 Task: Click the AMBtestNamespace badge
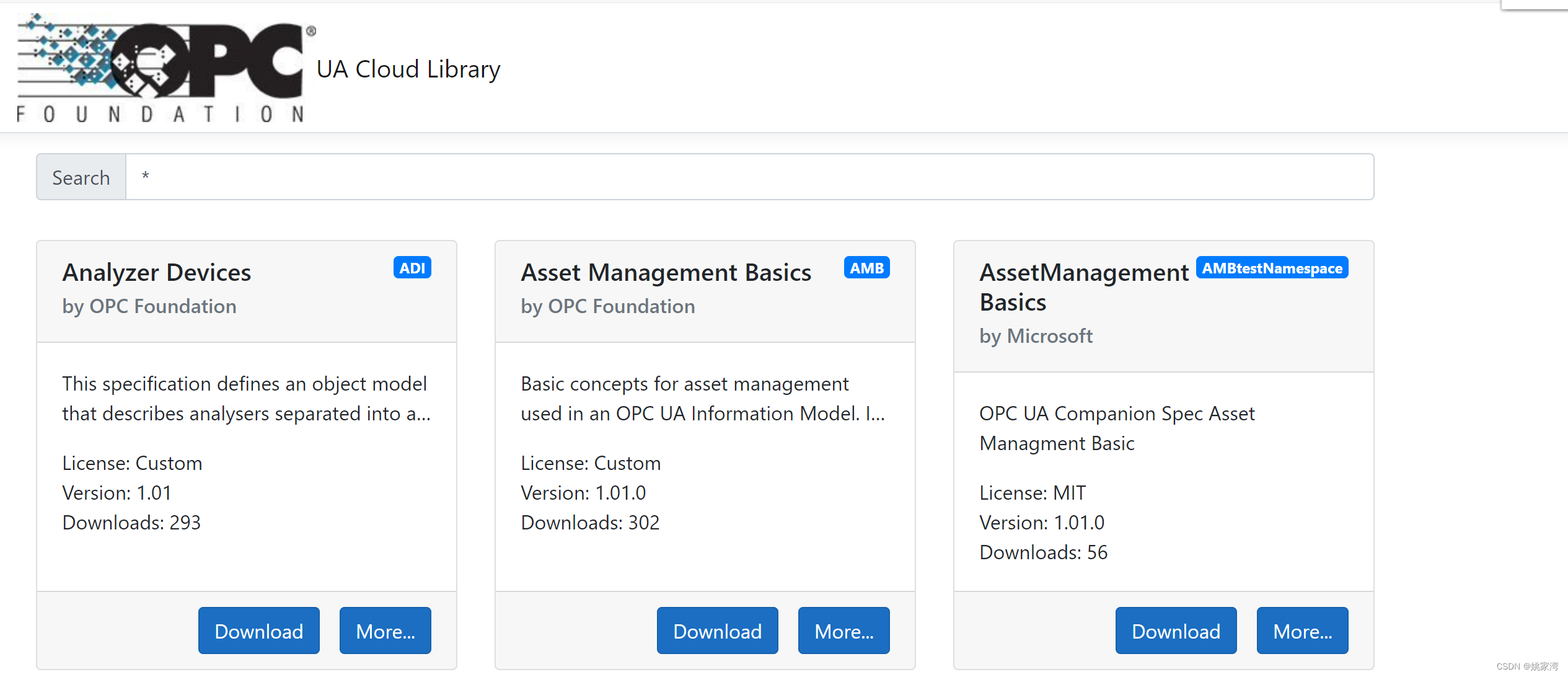[x=1272, y=268]
